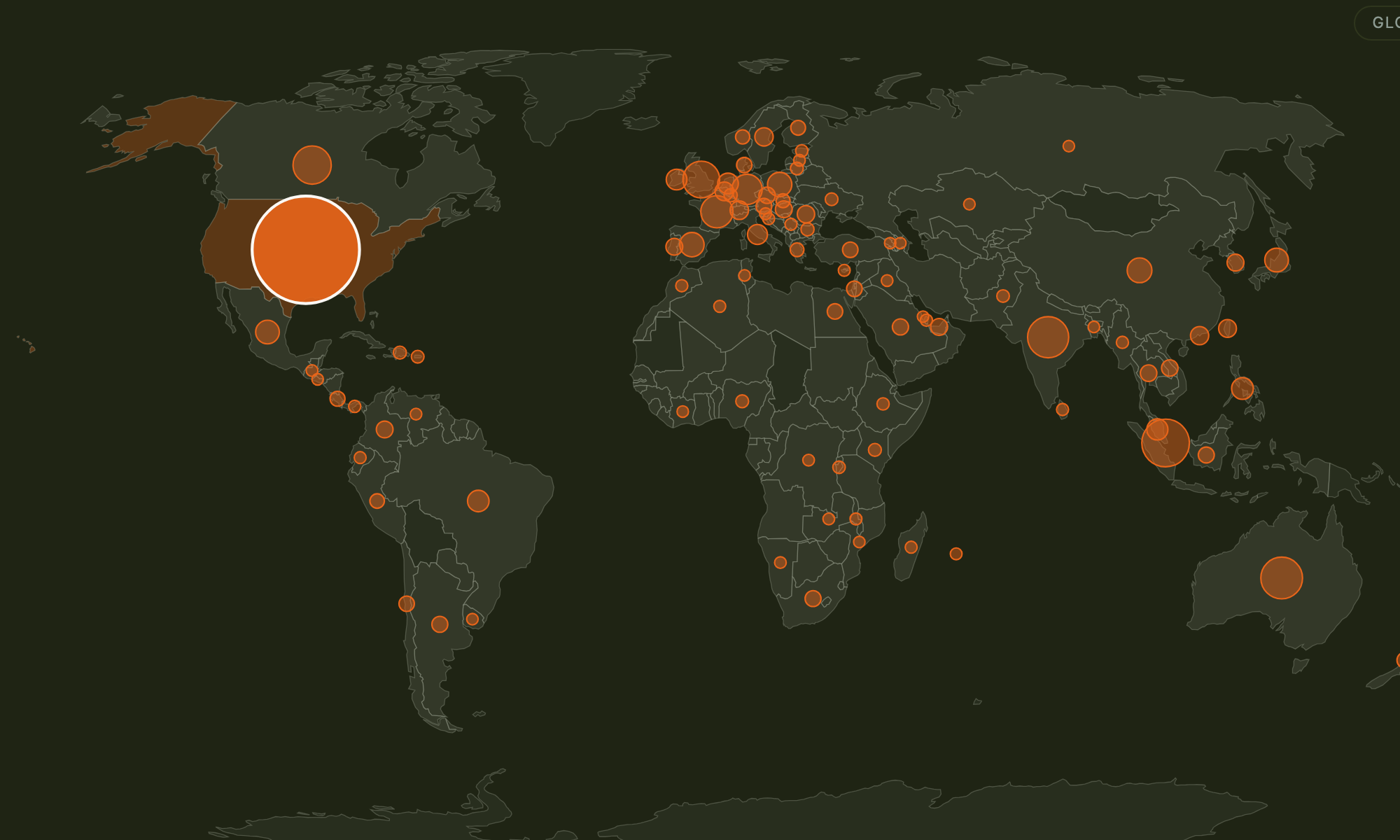
Task: Click the Nigeria bubble
Action: click(742, 401)
